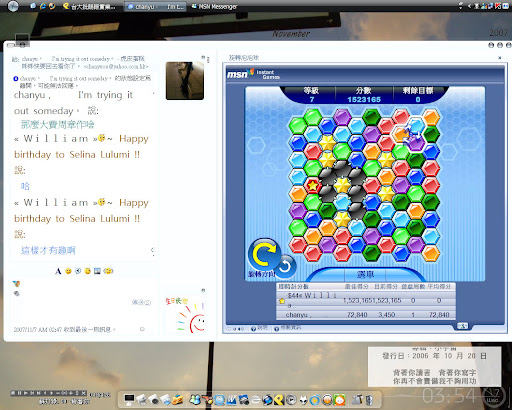Click the score value 1523165 in the game header

[364, 99]
